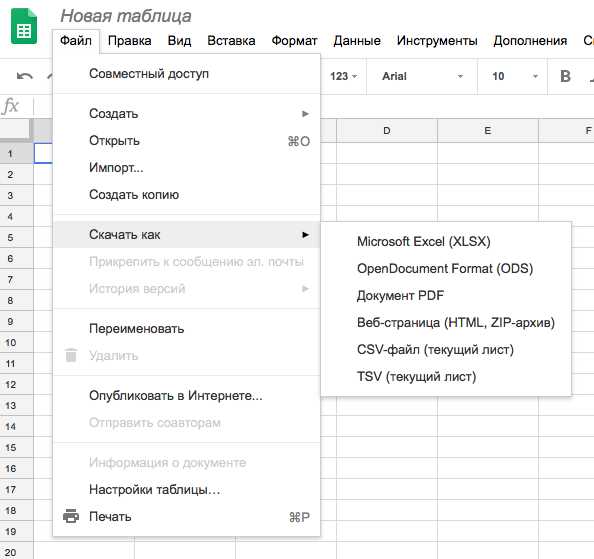Select column E header
Screen dimensions: 594x559
(x=488, y=131)
